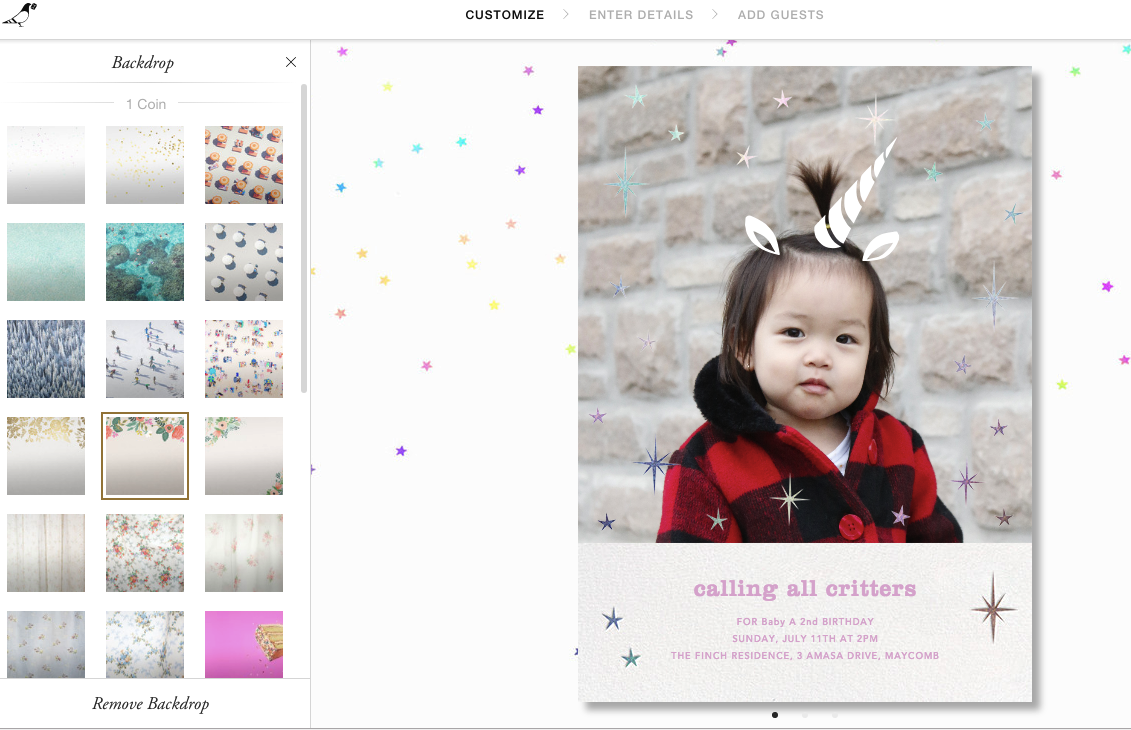Click the 'calling all critters' headline text
Viewport: 1131px width, 730px height.
(x=805, y=589)
